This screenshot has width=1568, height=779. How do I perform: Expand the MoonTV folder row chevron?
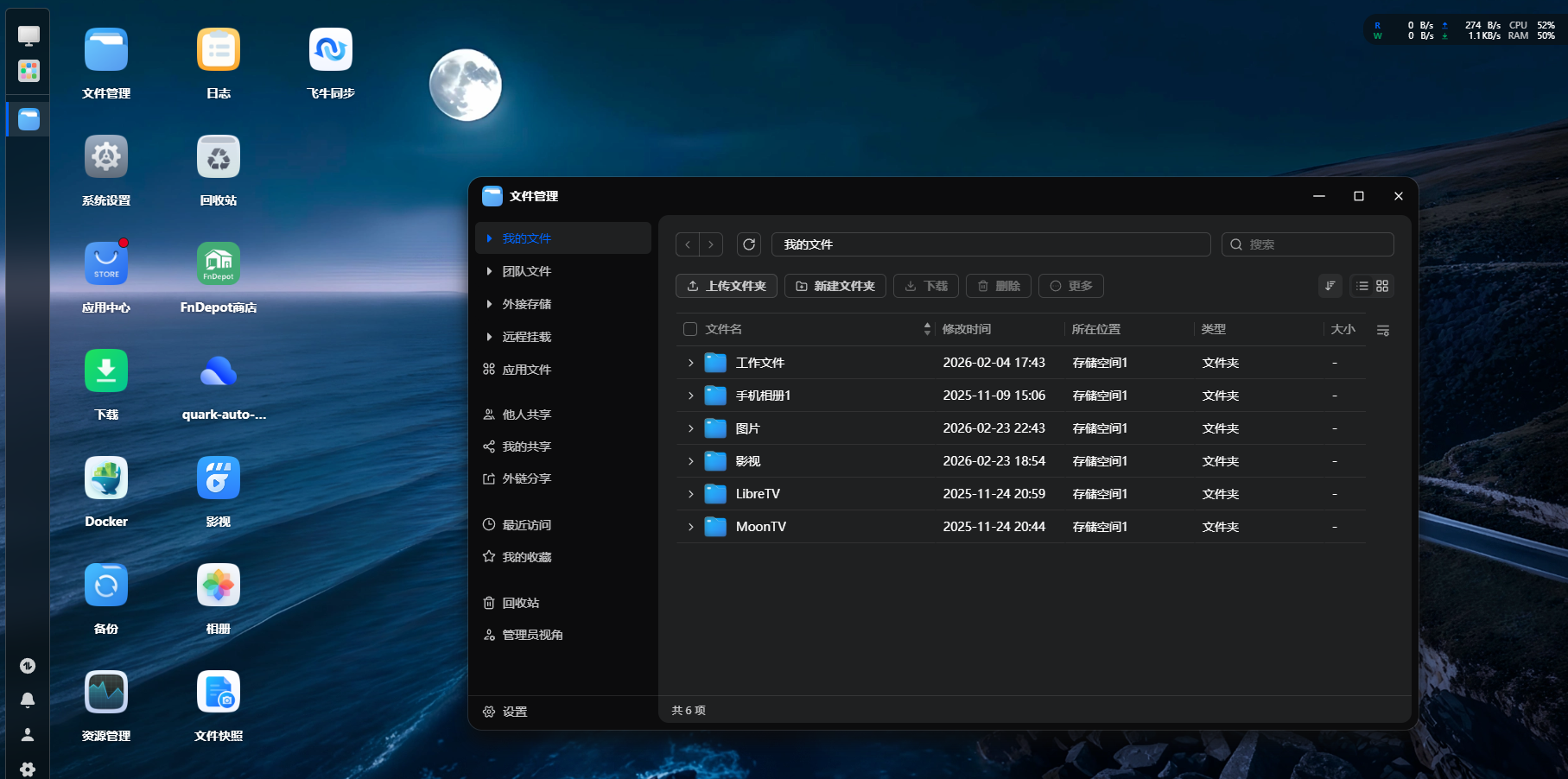tap(690, 527)
